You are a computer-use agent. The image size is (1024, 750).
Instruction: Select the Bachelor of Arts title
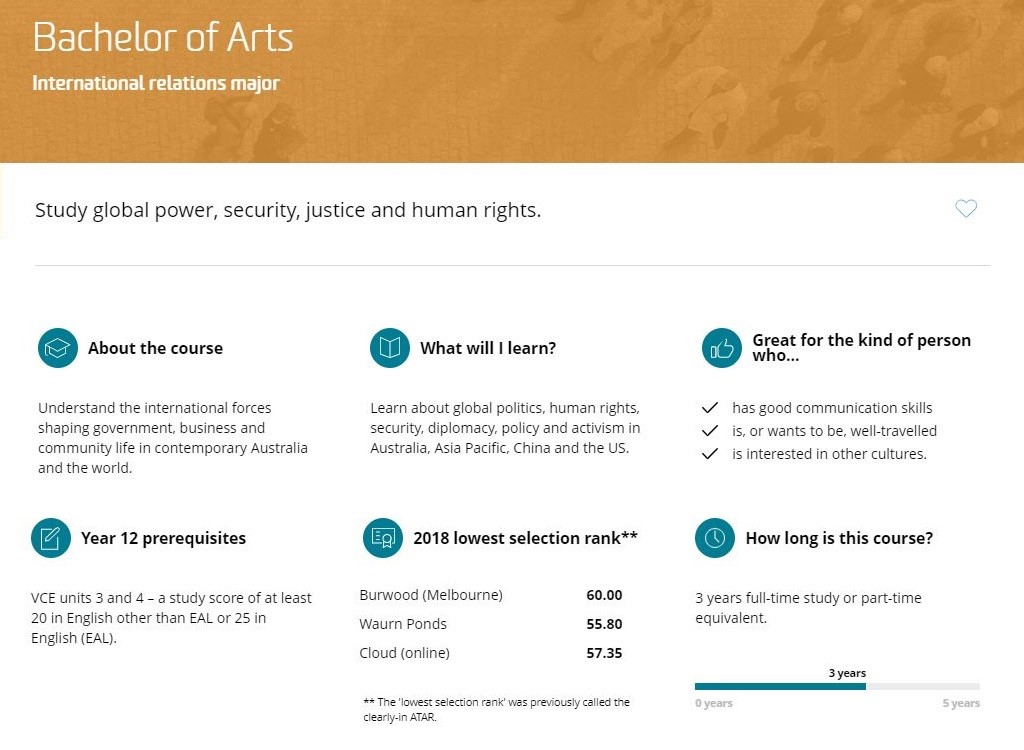pos(163,37)
